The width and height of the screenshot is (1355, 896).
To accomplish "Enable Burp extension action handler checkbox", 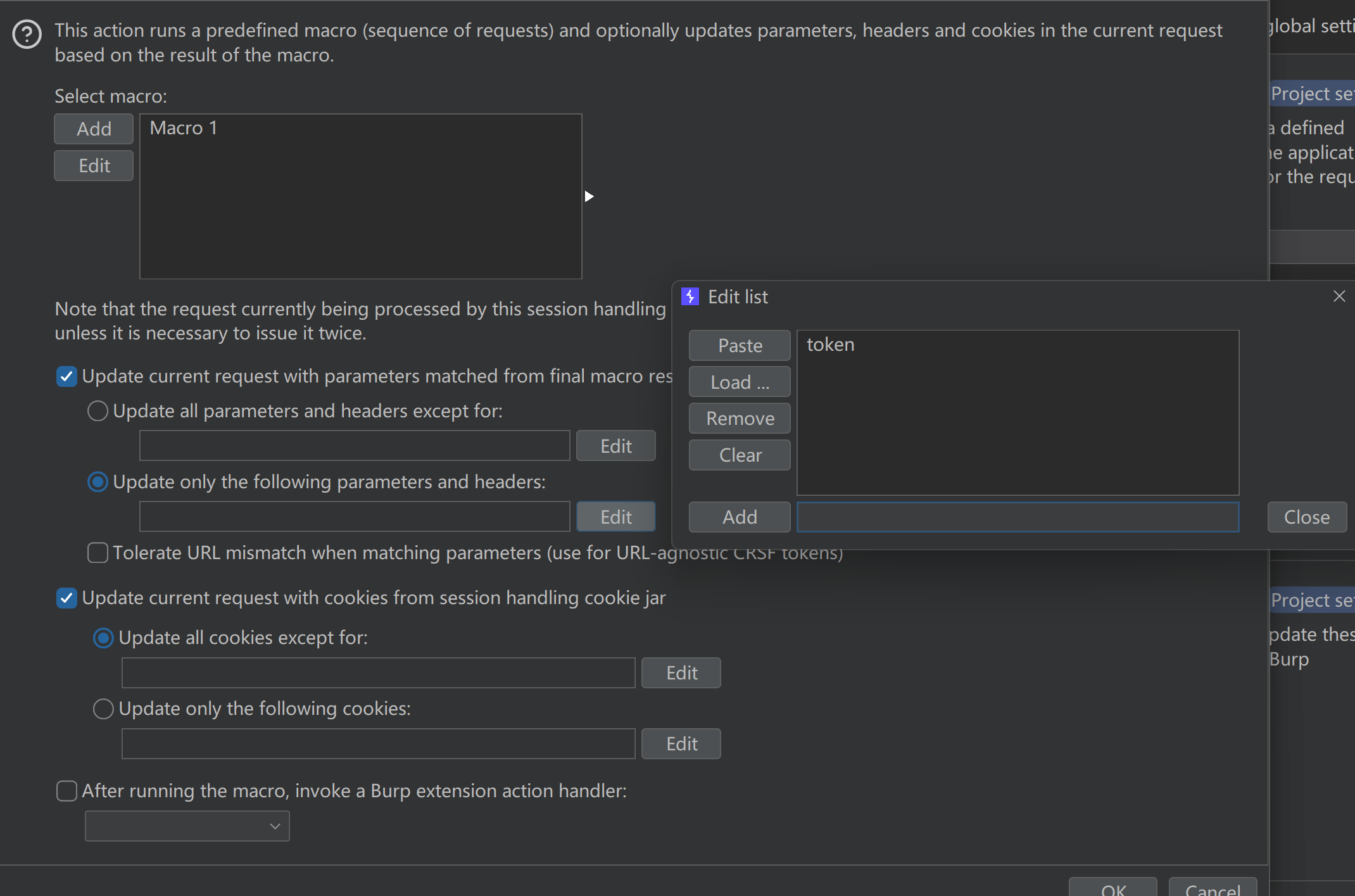I will coord(66,791).
